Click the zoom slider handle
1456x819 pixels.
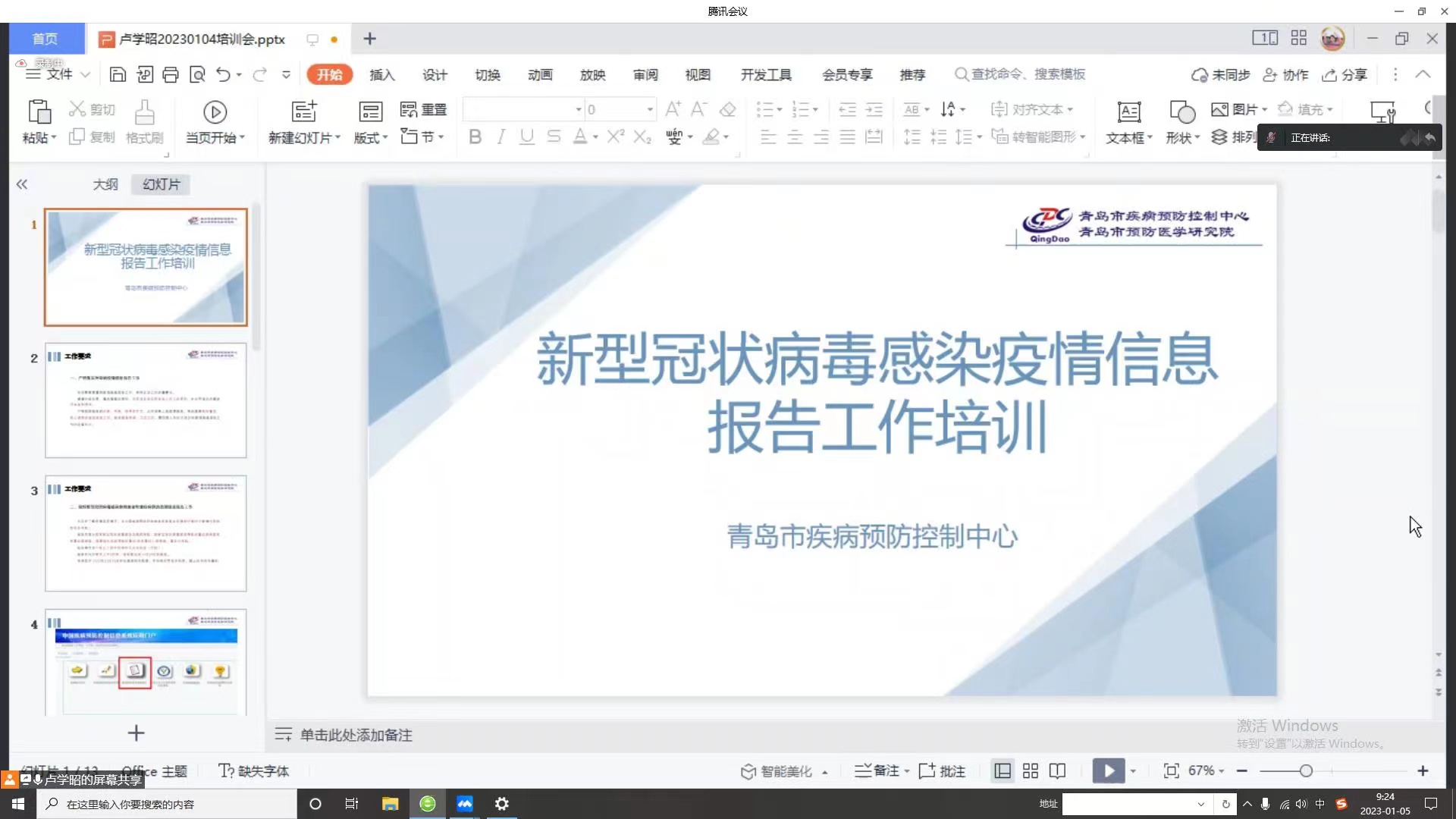pos(1306,771)
